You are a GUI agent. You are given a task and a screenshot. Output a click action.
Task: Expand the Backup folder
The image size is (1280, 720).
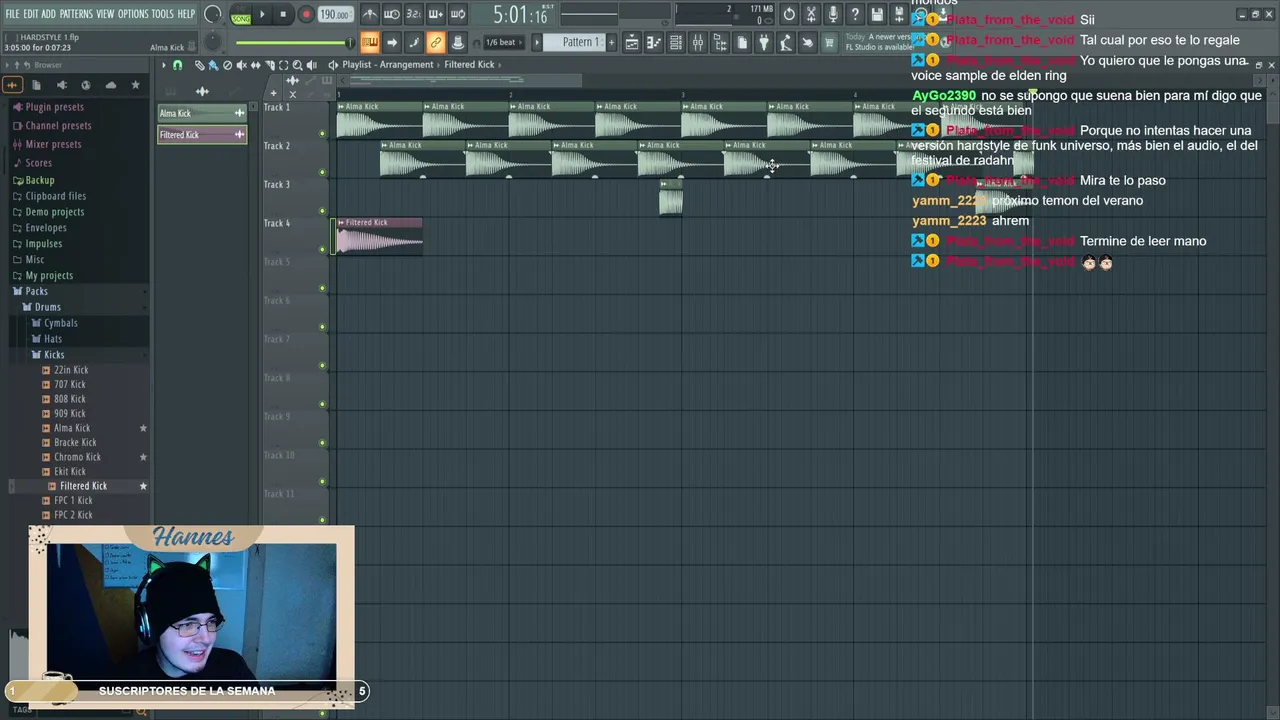[39, 181]
